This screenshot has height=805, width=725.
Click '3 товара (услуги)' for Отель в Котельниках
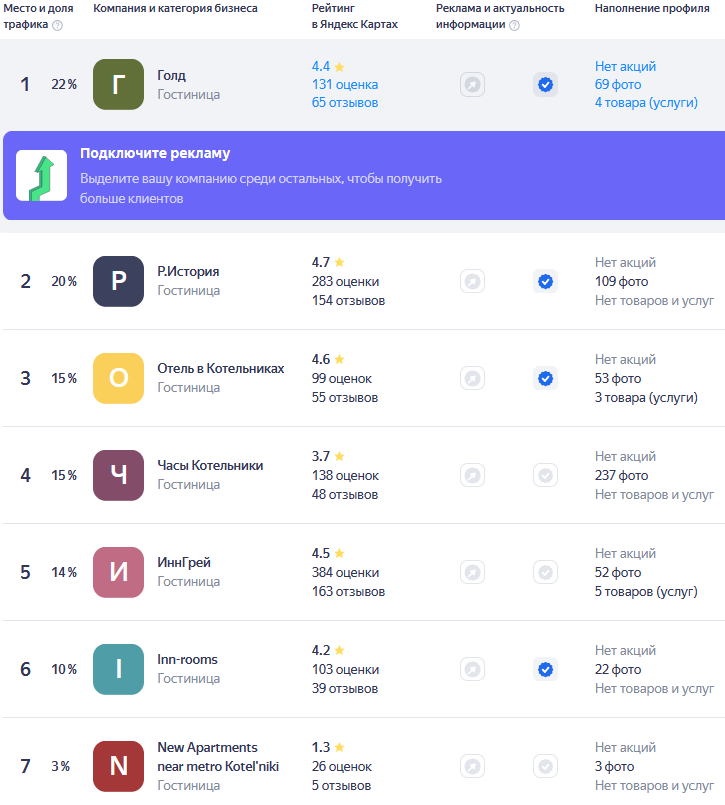[646, 398]
